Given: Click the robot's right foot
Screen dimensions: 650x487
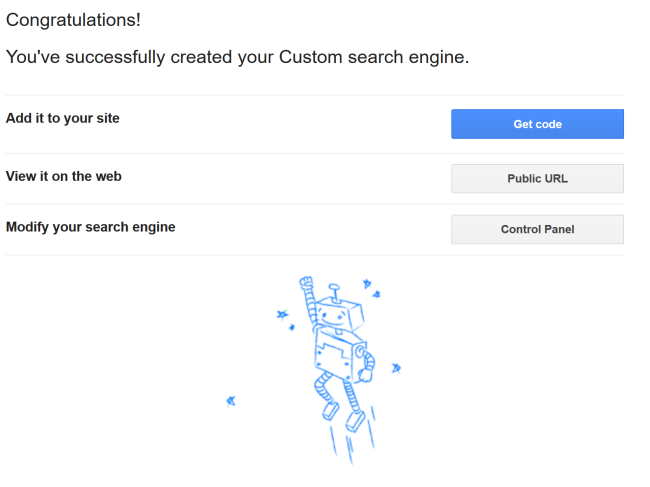Looking at the screenshot, I should (x=355, y=421).
